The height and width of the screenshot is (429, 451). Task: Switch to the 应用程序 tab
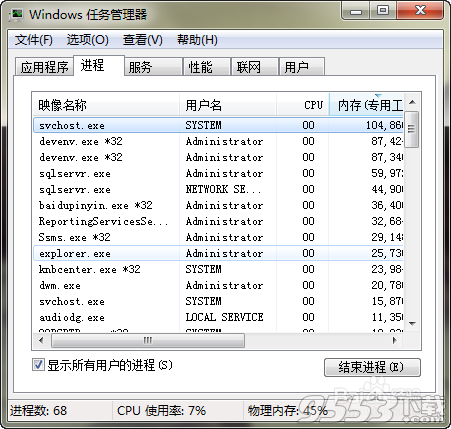point(44,67)
